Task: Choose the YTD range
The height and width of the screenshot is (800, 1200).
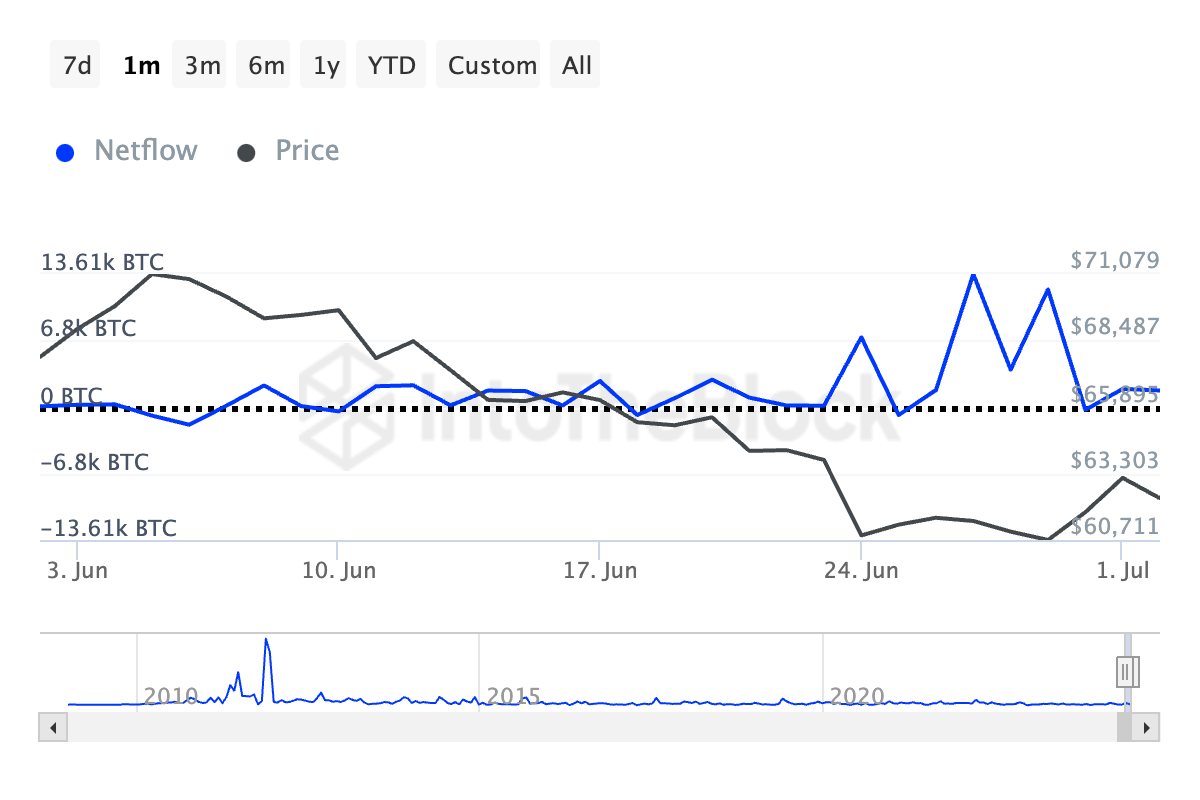Action: [391, 66]
